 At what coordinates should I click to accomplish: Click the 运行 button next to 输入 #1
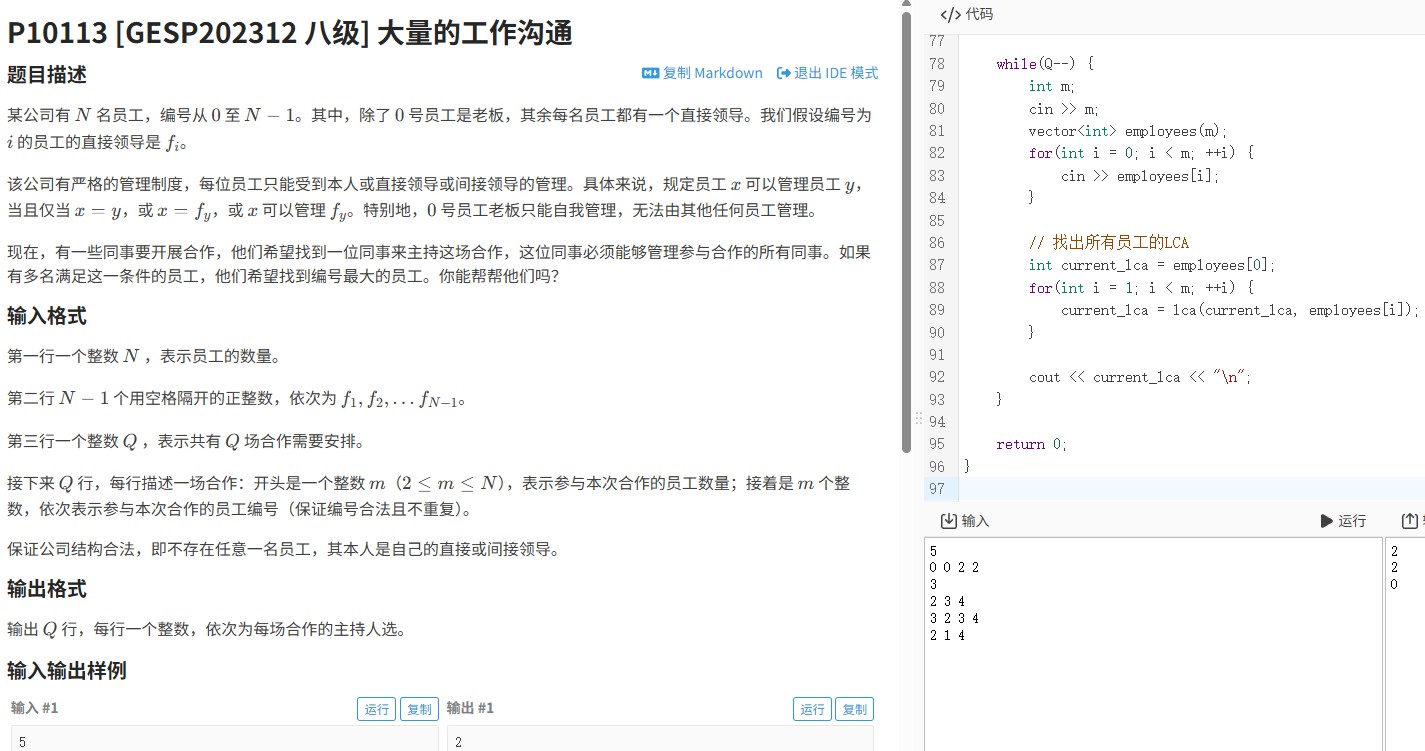pyautogui.click(x=376, y=708)
